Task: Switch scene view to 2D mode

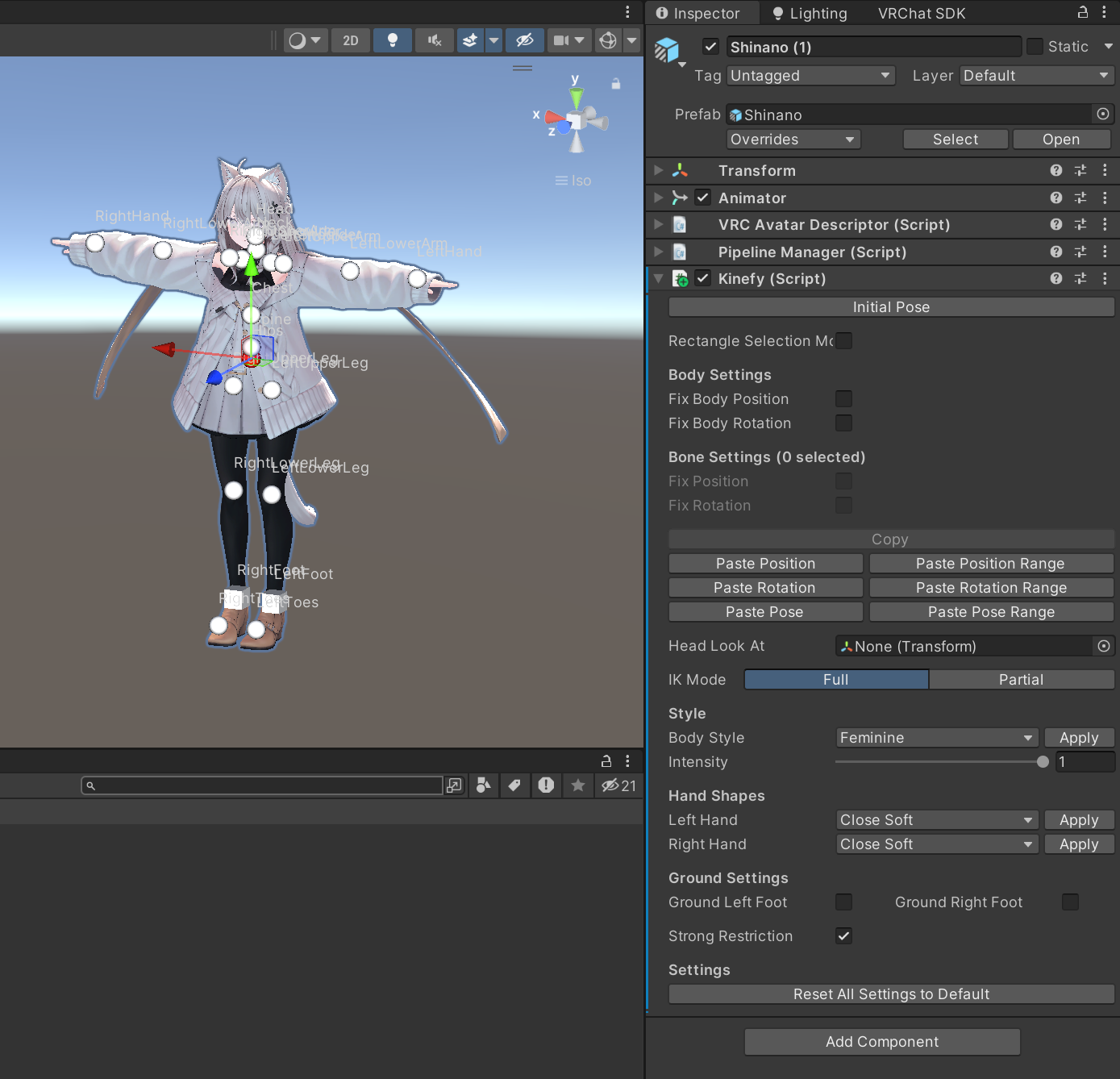Action: [351, 40]
